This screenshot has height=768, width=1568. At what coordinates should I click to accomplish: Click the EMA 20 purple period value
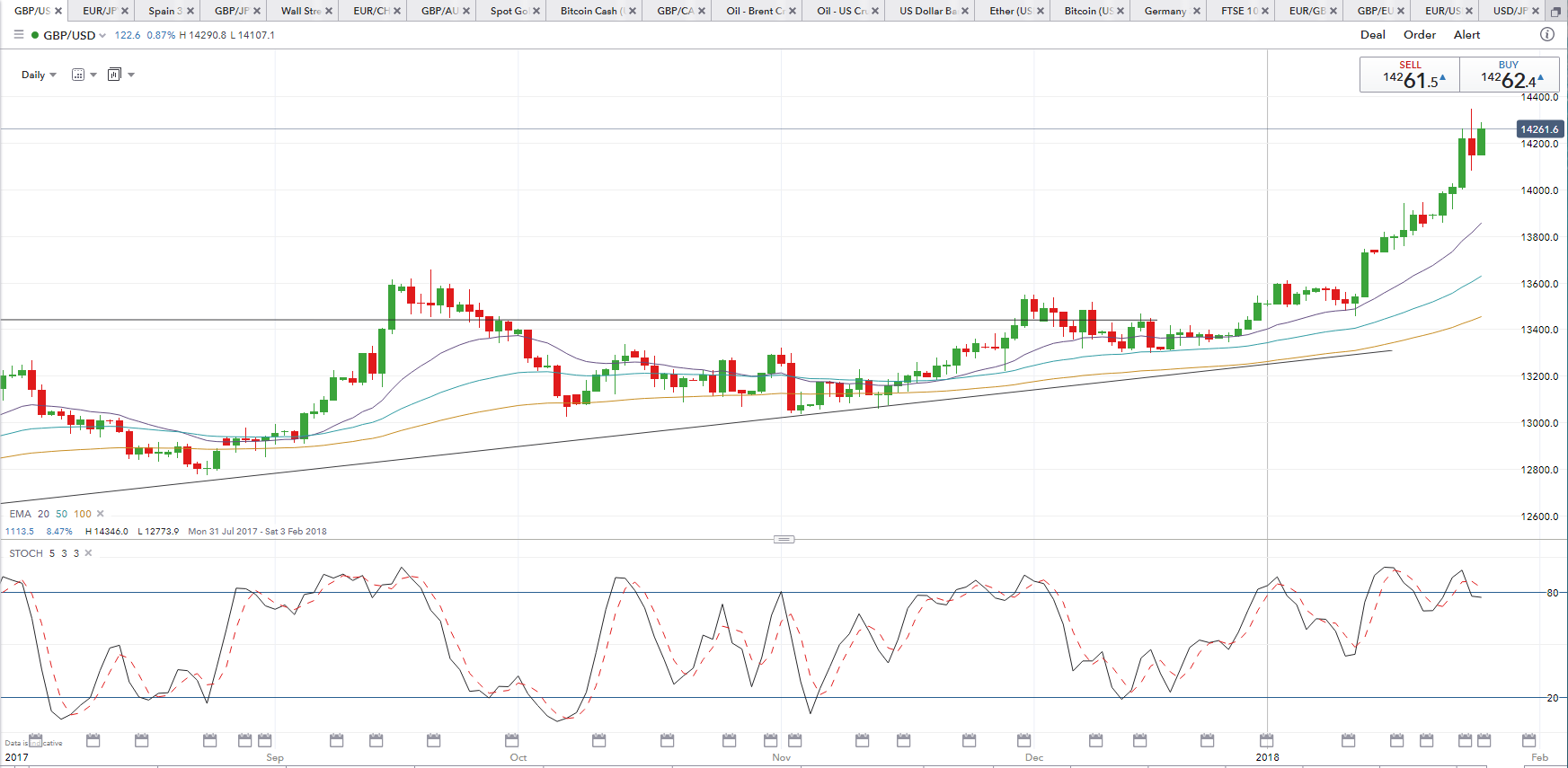click(43, 514)
